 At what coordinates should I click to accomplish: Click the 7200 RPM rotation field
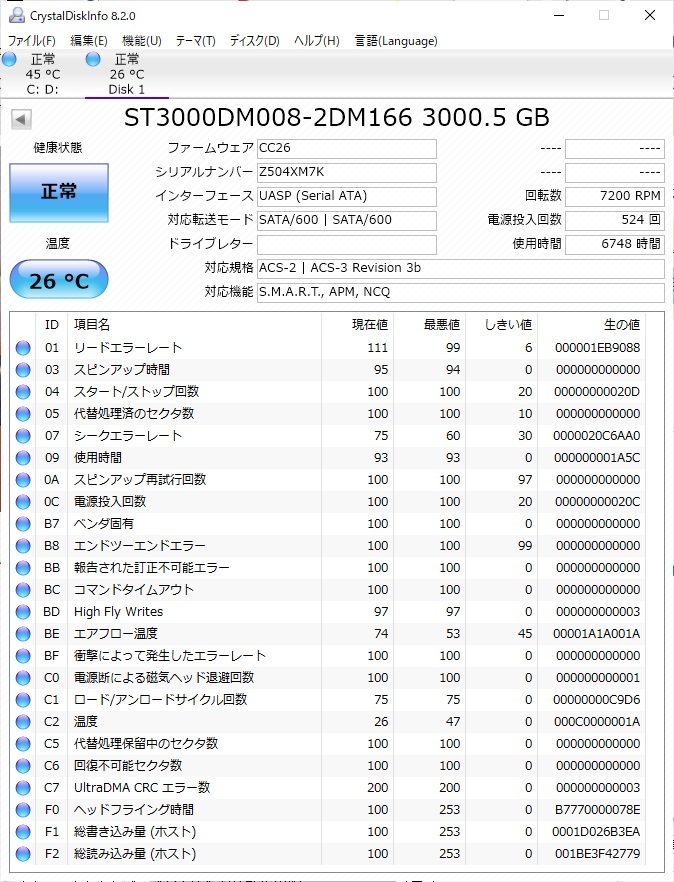pyautogui.click(x=614, y=196)
